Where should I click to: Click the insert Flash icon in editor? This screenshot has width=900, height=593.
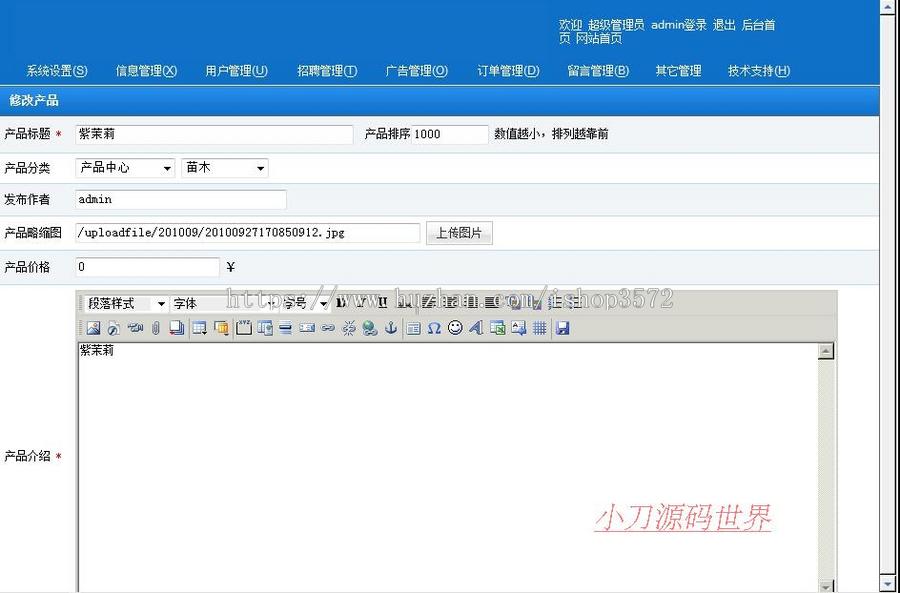[x=114, y=328]
